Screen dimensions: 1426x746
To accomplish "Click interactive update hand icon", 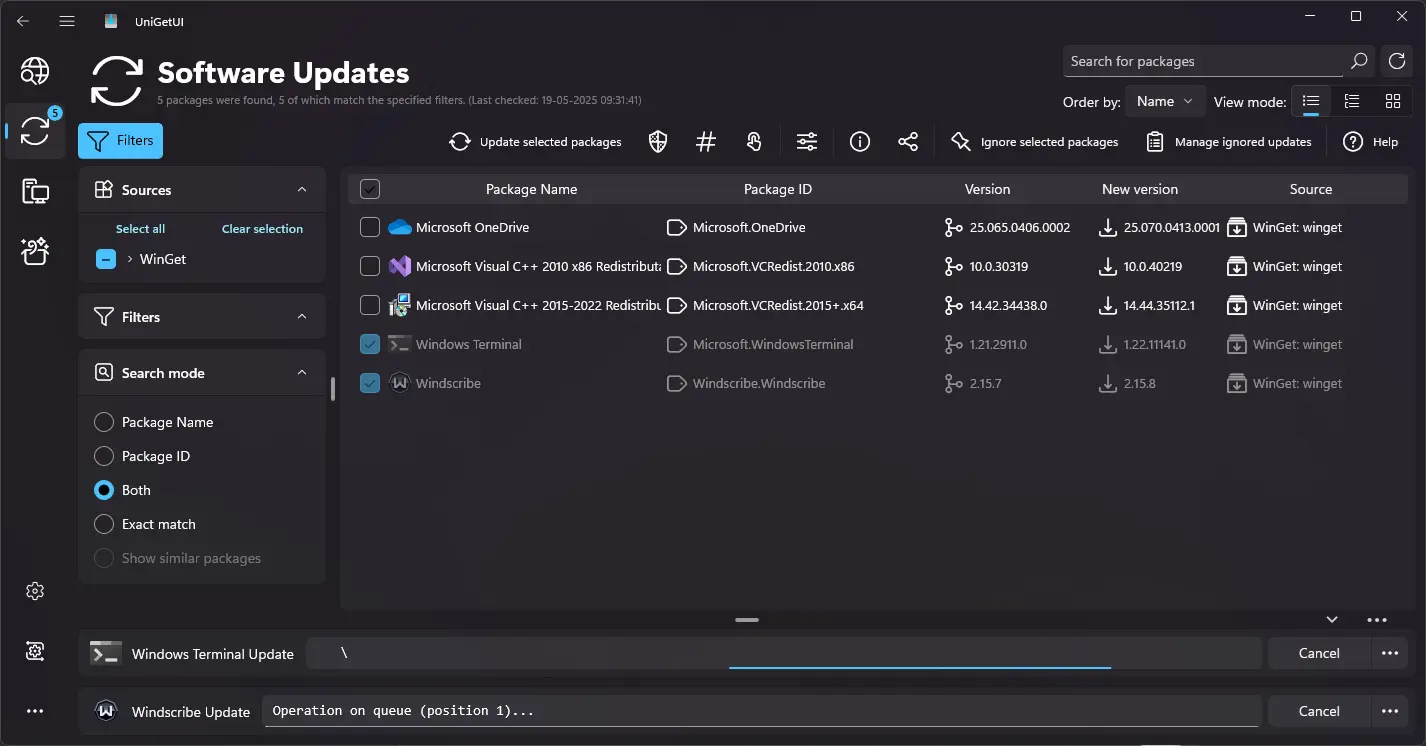I will [755, 142].
